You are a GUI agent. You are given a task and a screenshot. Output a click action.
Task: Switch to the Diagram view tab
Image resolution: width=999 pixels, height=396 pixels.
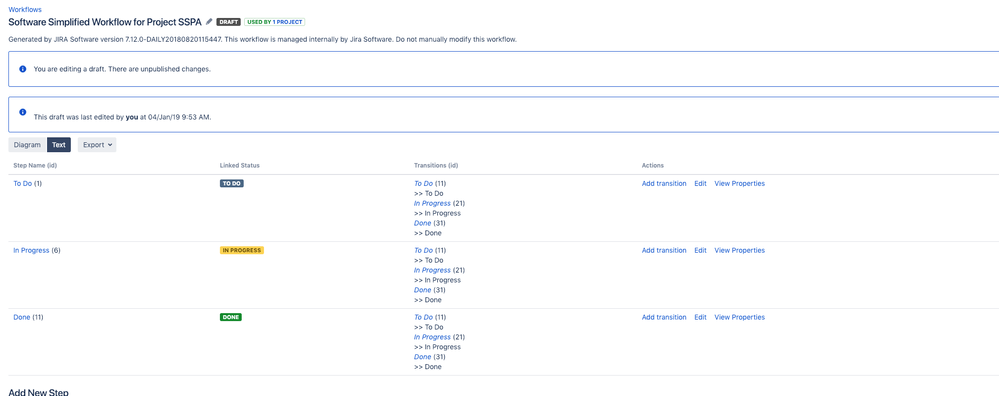(x=27, y=145)
